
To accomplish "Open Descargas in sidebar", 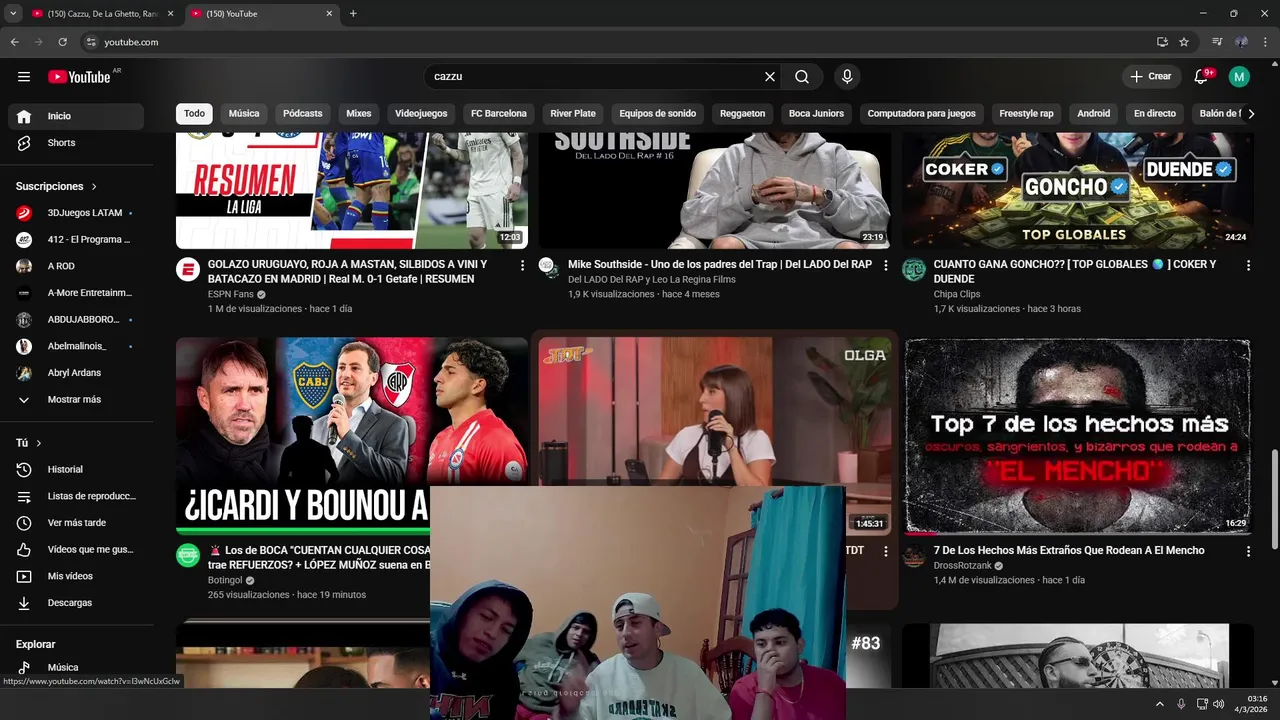I will point(76,603).
